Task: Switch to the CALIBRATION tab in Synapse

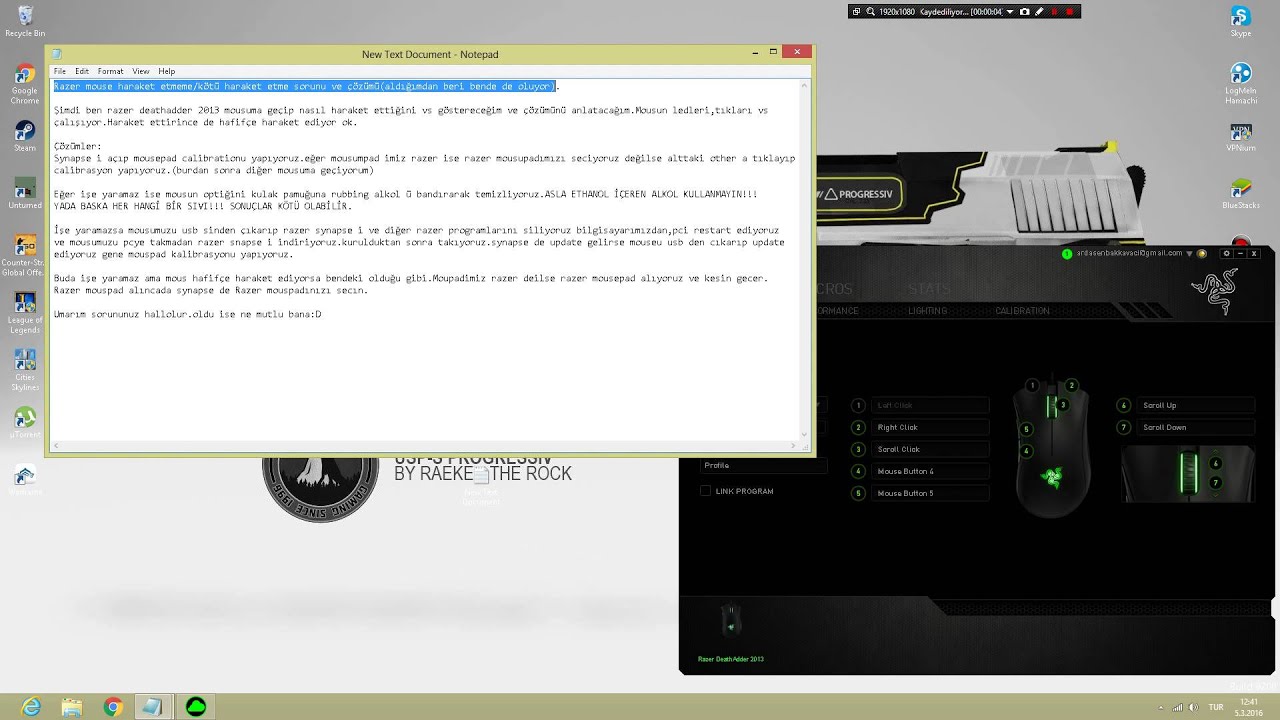Action: 1022,311
